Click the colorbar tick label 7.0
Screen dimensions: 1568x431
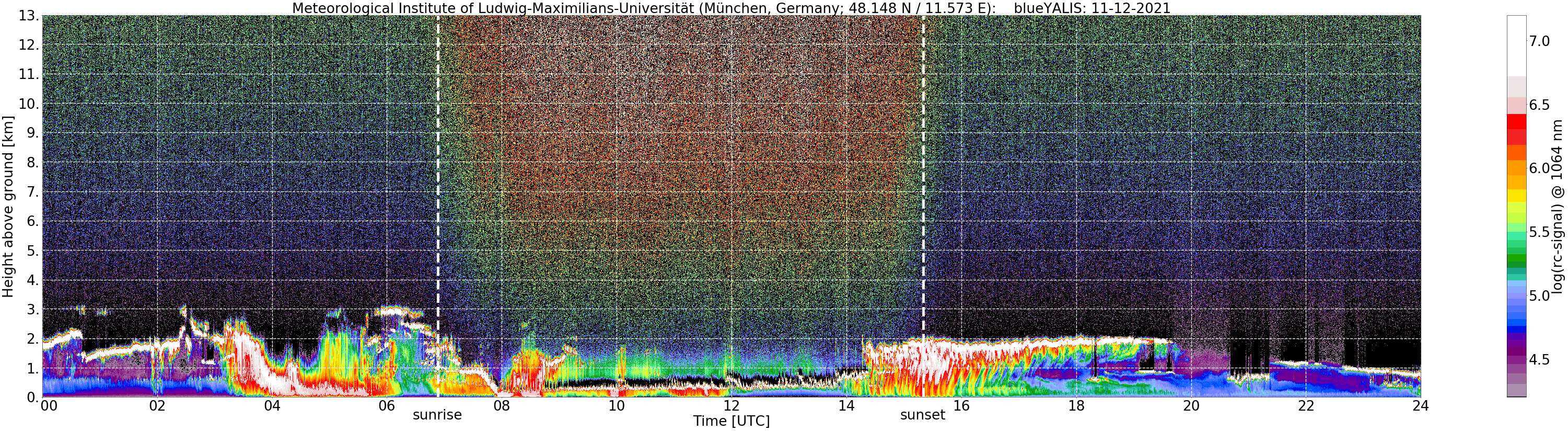pyautogui.click(x=1539, y=41)
